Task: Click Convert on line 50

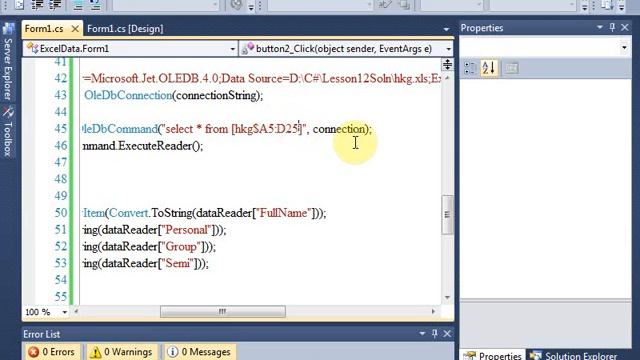Action: pyautogui.click(x=129, y=213)
